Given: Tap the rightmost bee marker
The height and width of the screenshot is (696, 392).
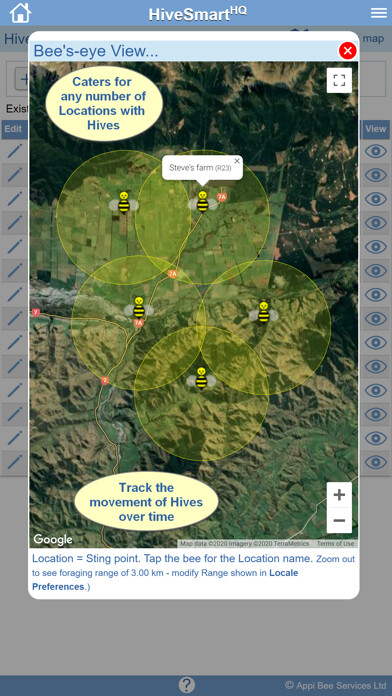Looking at the screenshot, I should tap(264, 312).
